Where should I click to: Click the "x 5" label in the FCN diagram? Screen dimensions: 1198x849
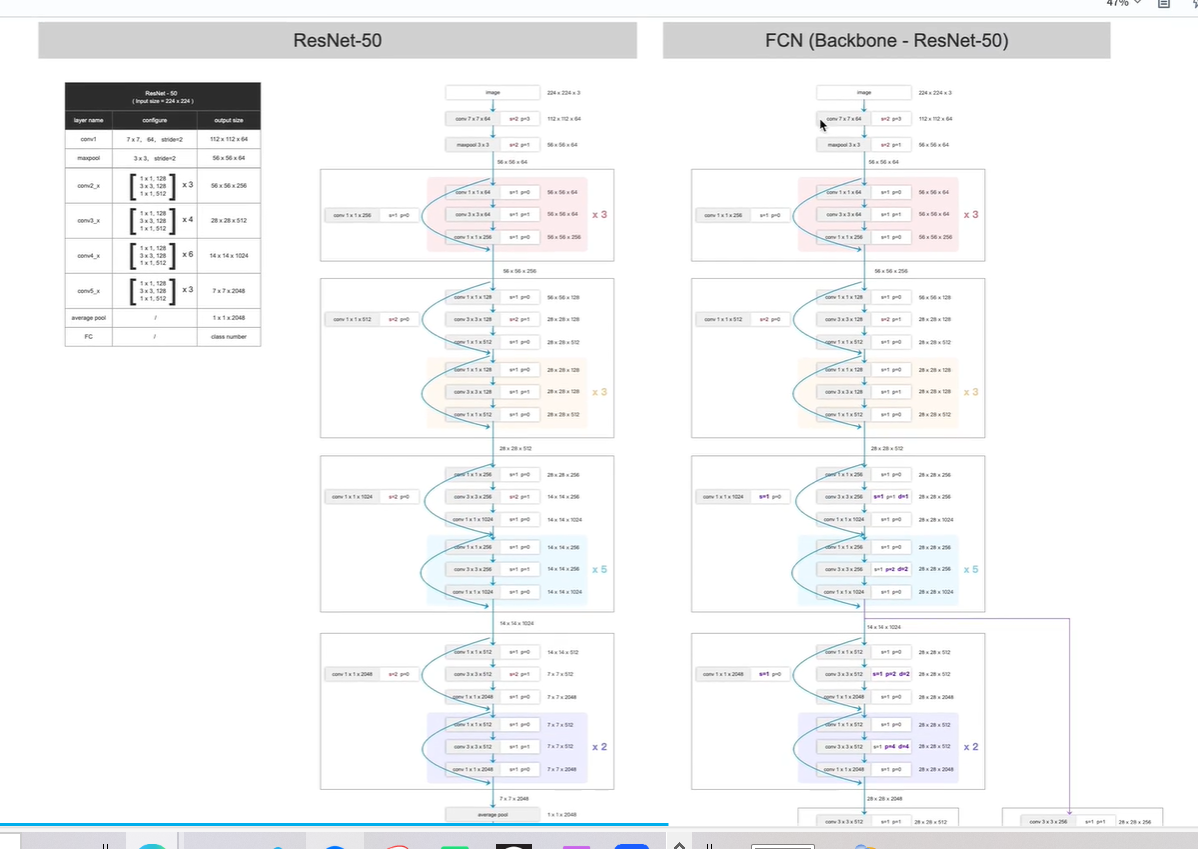coord(970,569)
